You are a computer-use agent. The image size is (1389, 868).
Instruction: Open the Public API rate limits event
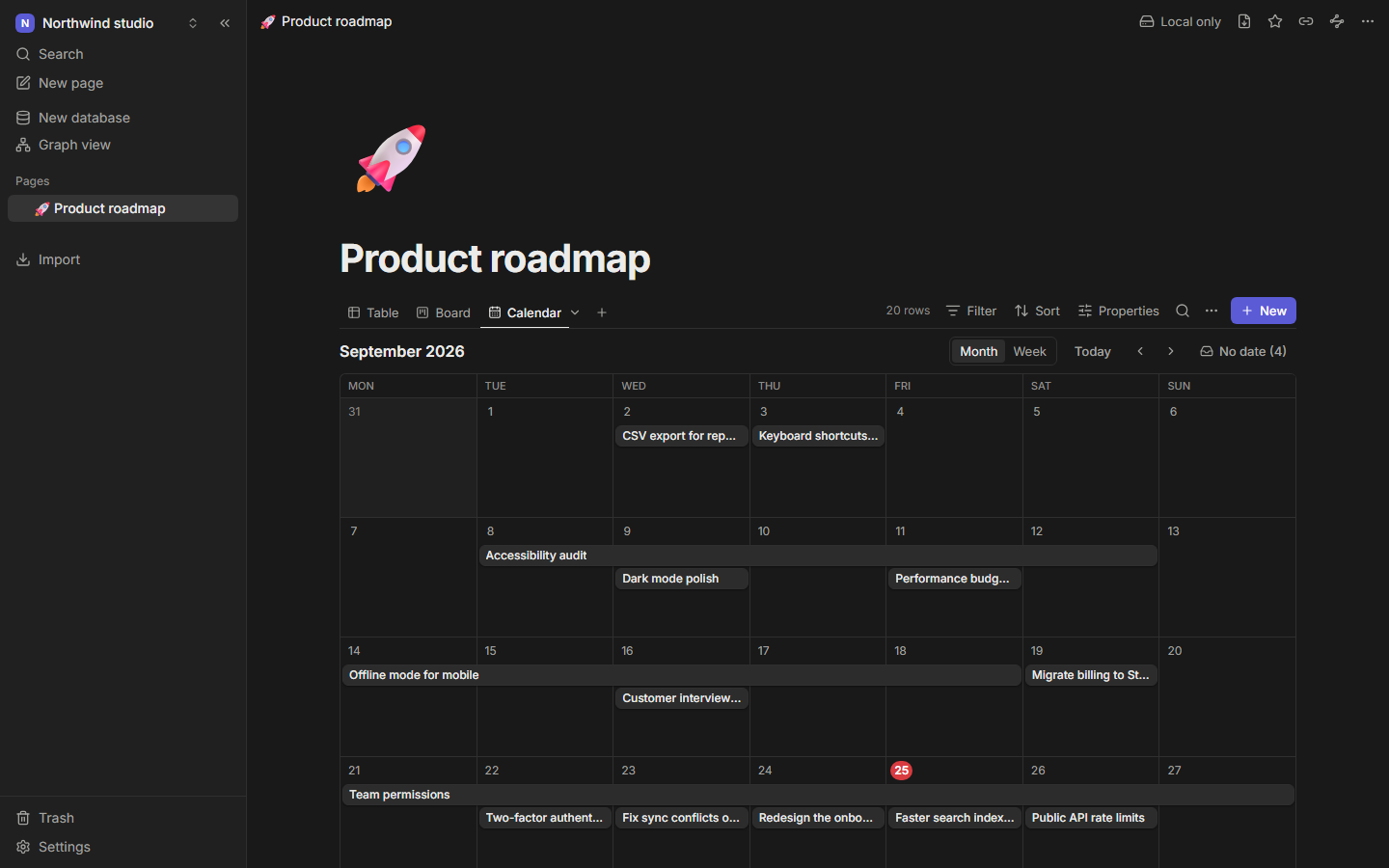(1091, 818)
